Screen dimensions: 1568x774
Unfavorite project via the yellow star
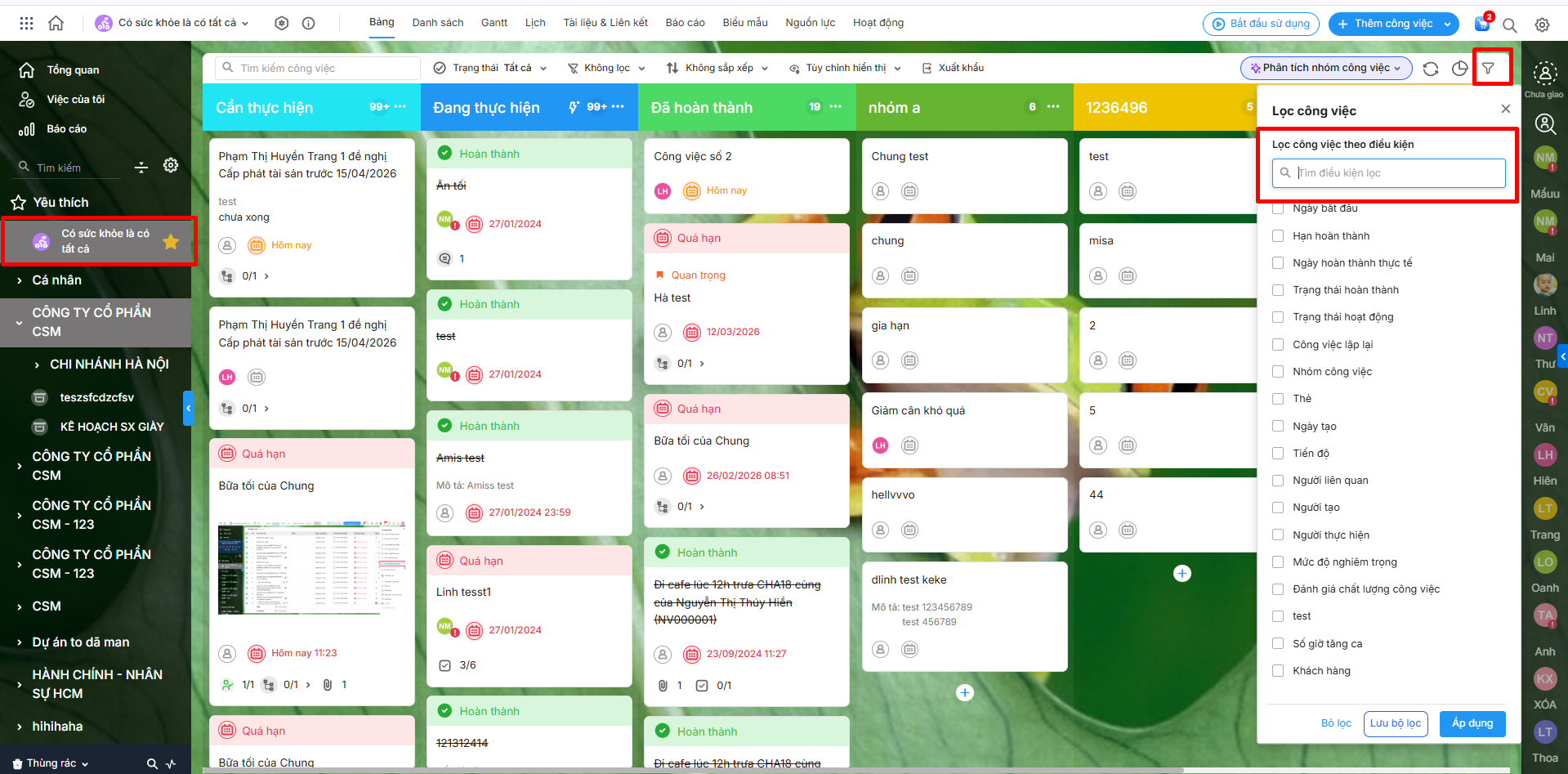171,241
